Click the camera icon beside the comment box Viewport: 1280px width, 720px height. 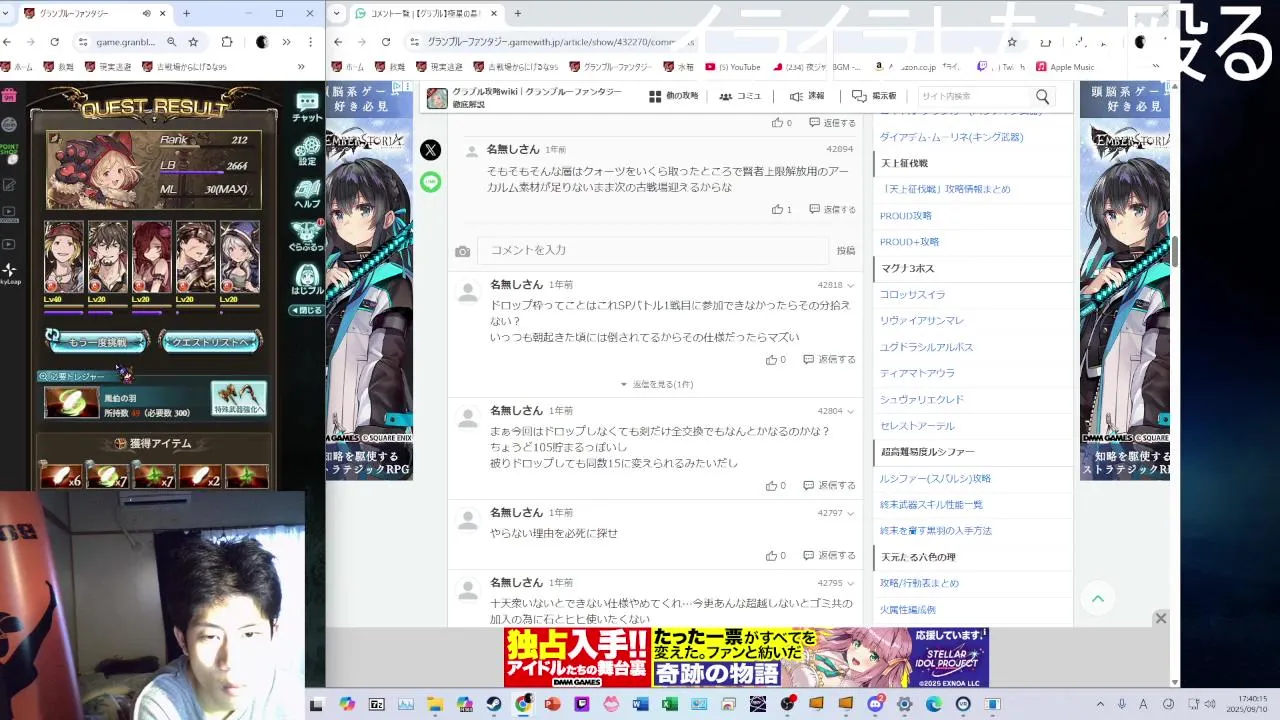(462, 252)
